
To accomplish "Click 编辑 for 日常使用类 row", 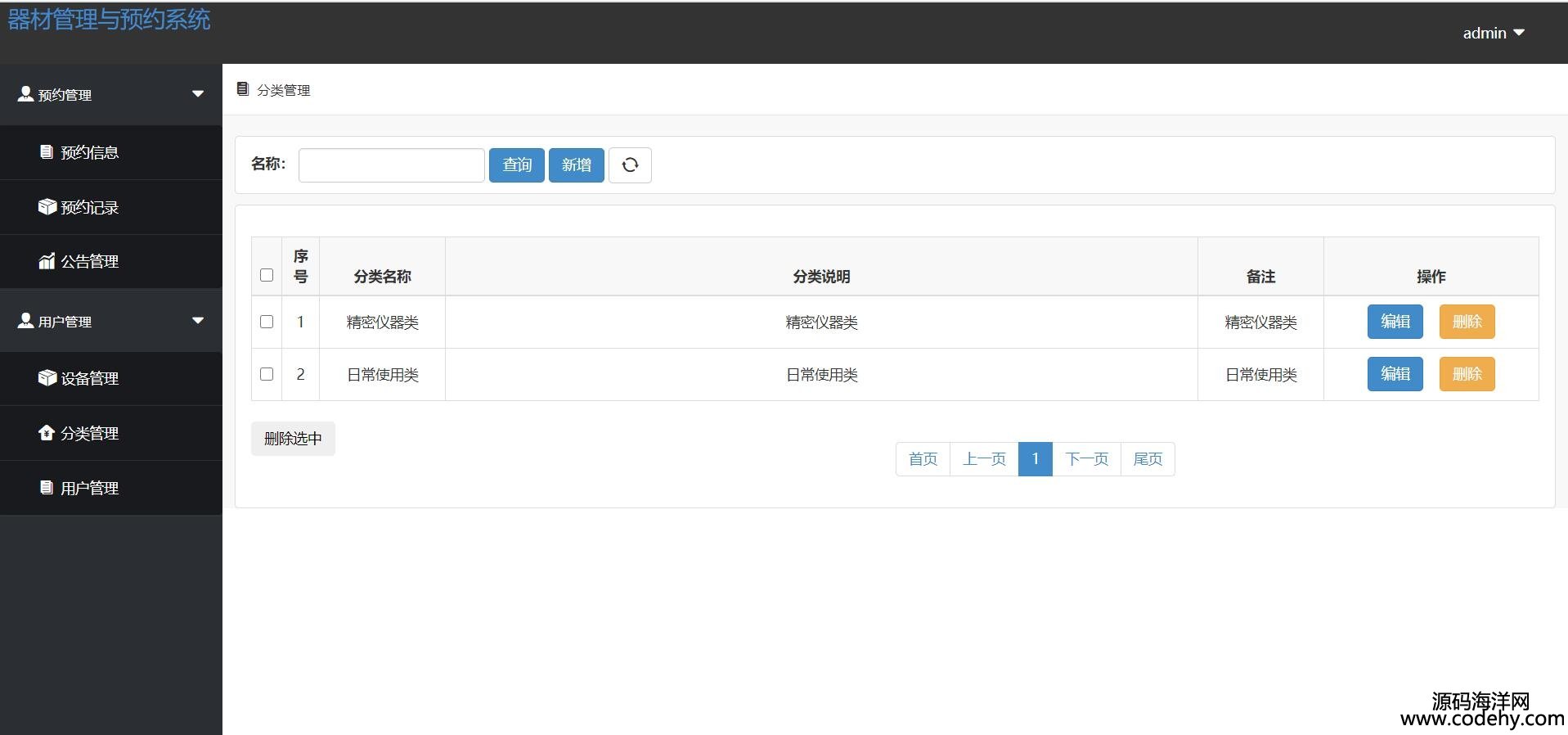I will coord(1395,374).
